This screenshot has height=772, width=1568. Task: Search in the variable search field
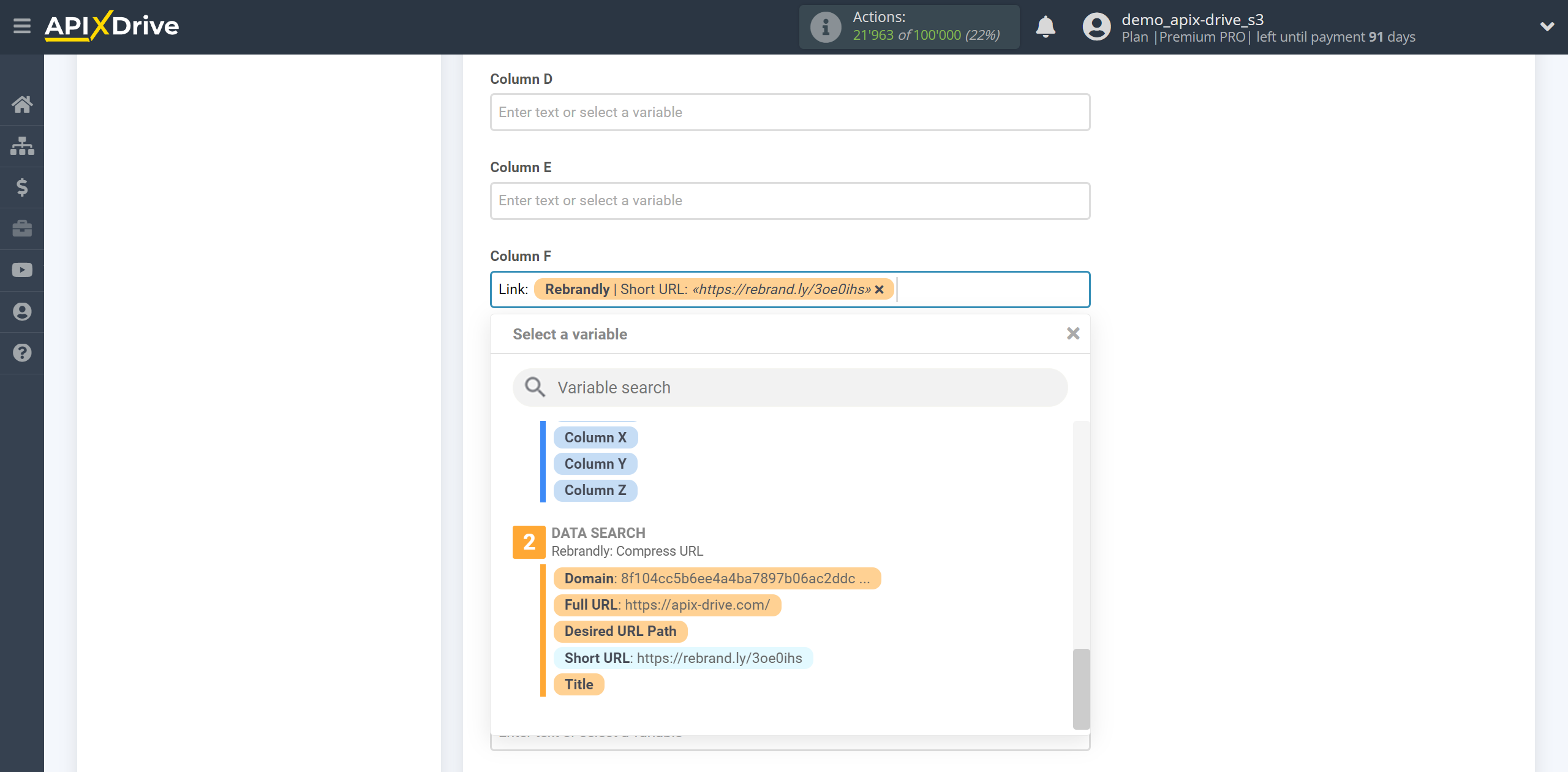point(790,388)
